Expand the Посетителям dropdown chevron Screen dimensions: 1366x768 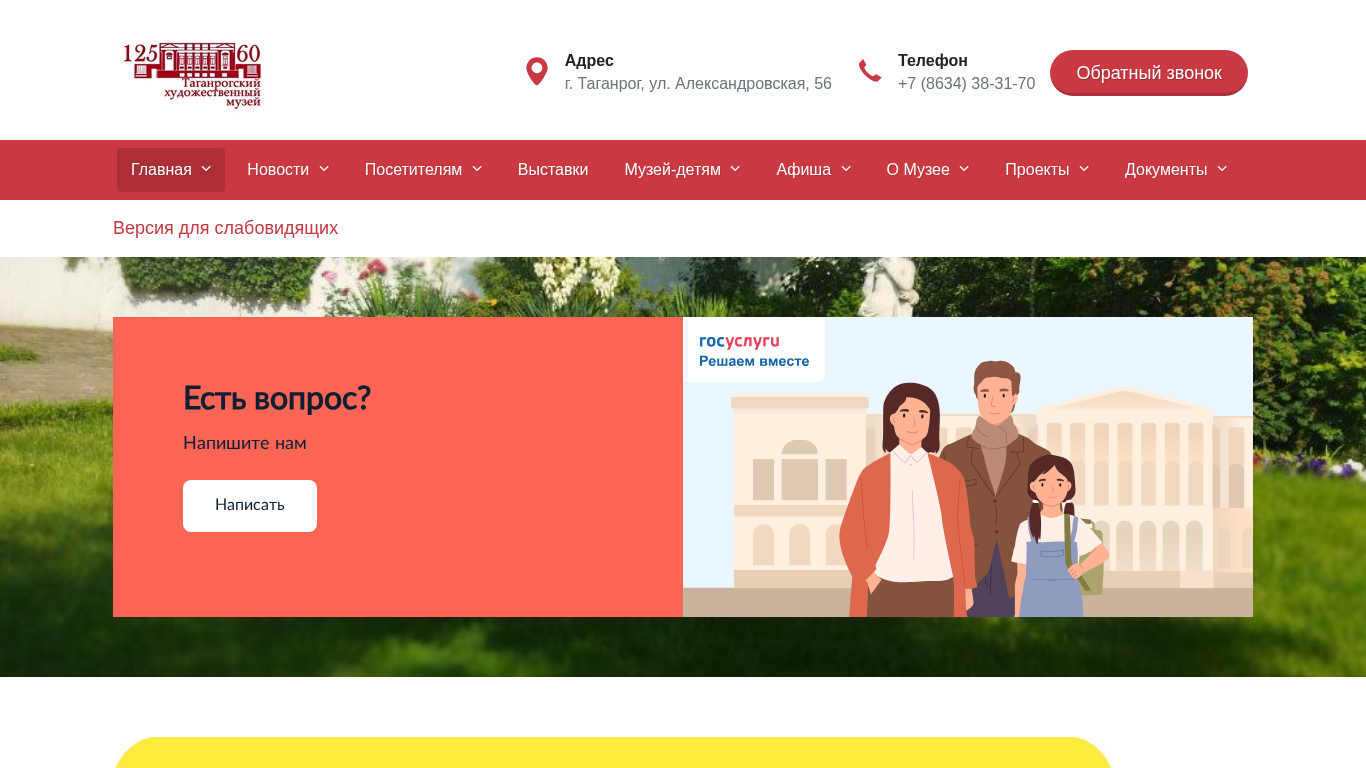[477, 169]
